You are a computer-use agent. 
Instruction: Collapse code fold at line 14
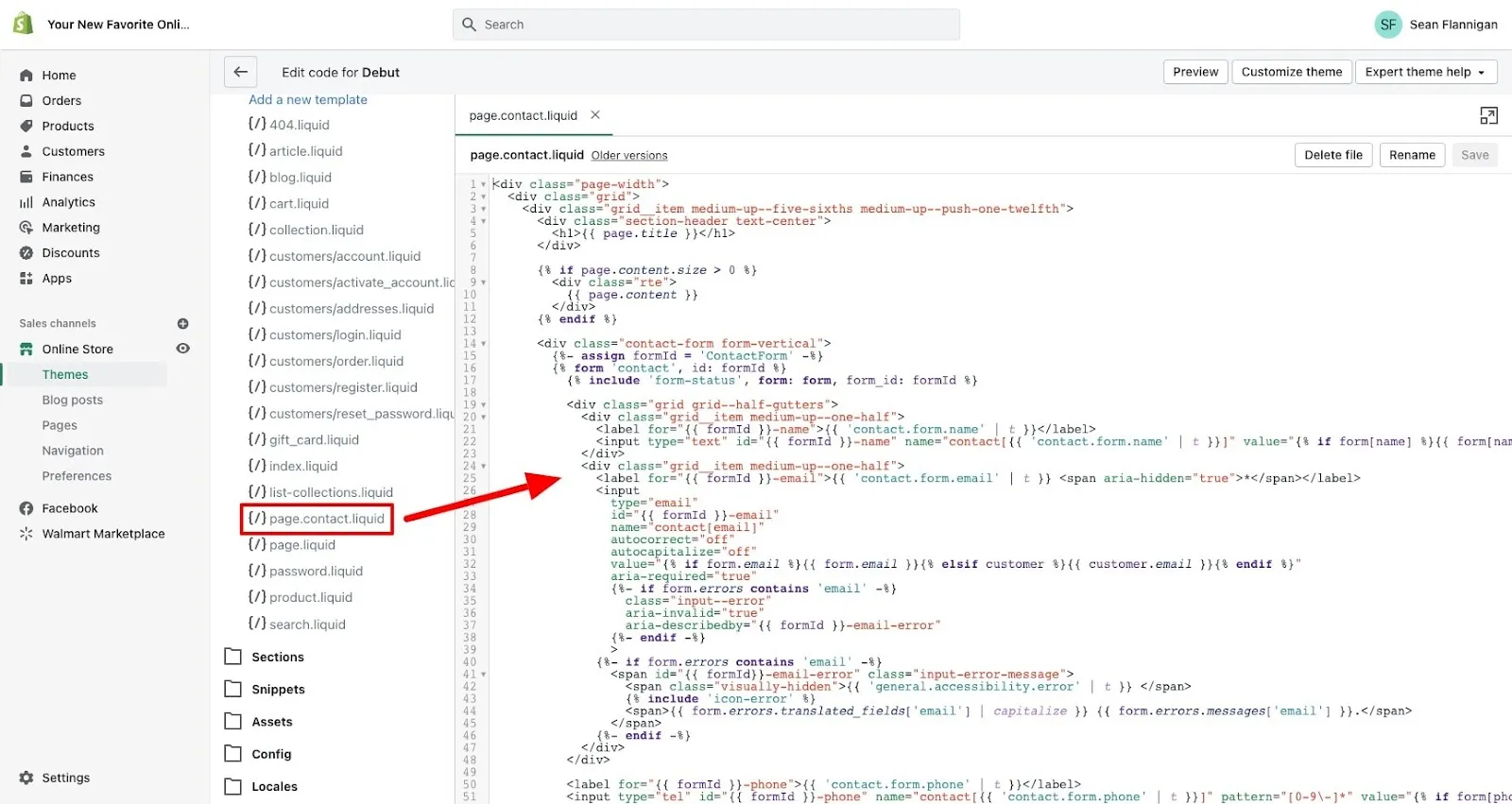coord(483,344)
